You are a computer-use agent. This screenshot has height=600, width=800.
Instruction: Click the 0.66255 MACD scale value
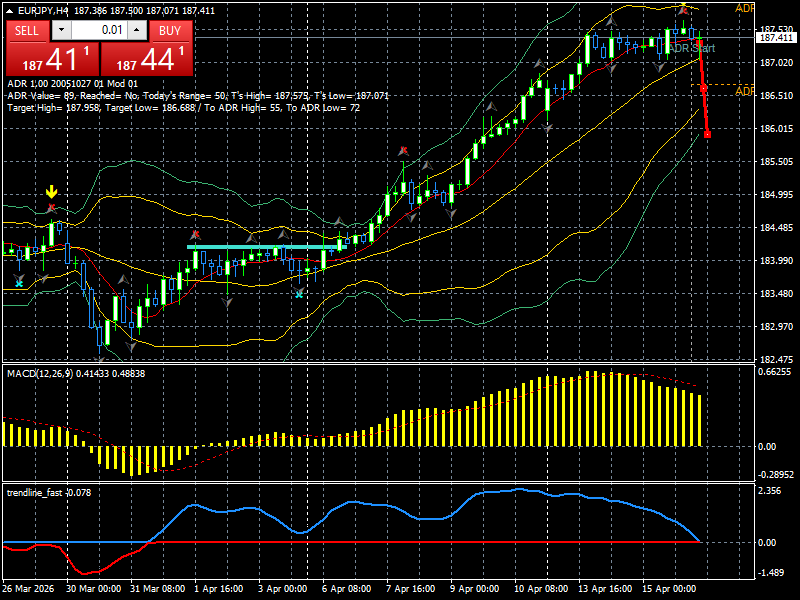coord(774,372)
